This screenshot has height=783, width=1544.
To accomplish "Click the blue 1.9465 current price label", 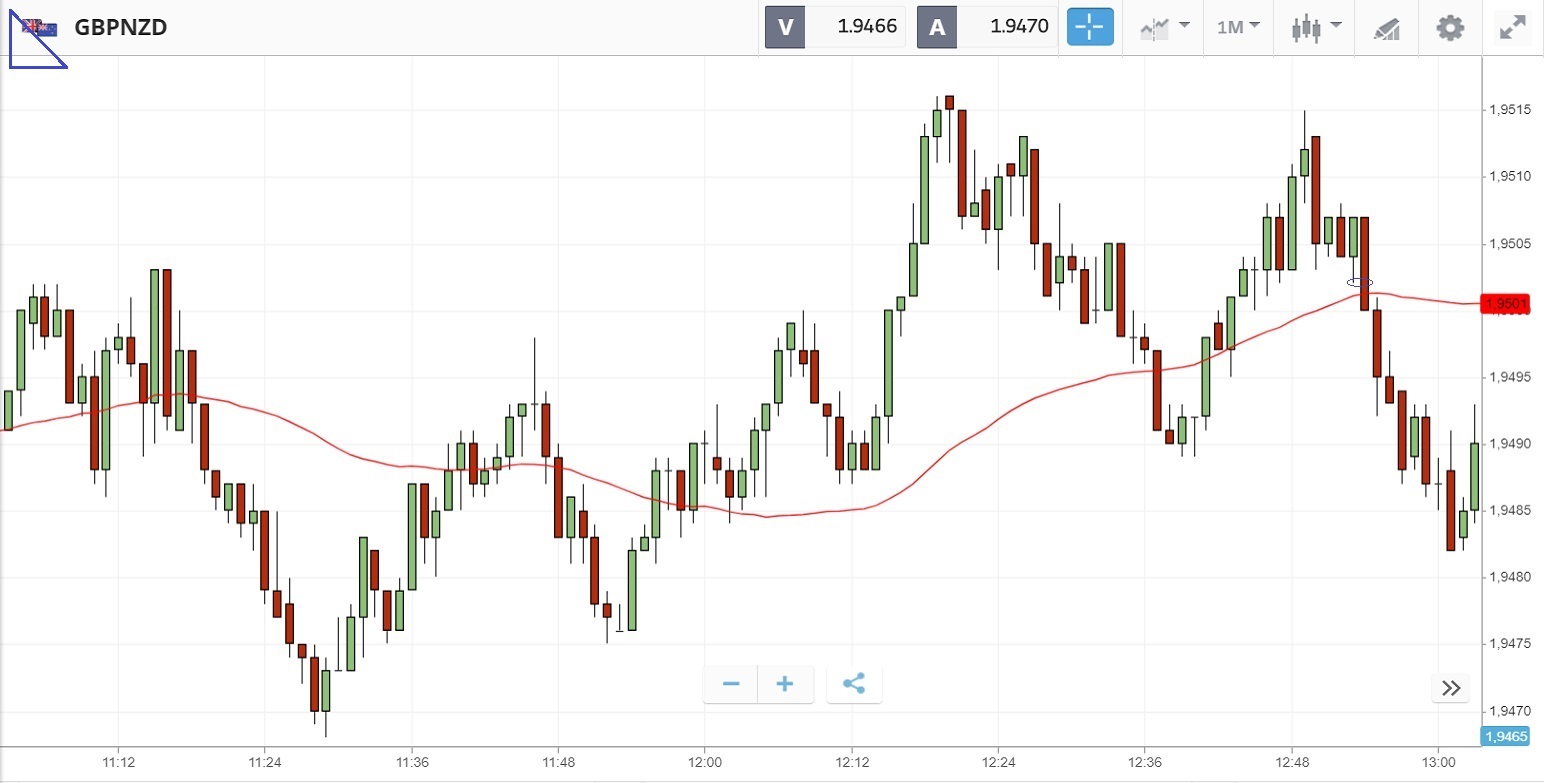I will pos(1505,736).
